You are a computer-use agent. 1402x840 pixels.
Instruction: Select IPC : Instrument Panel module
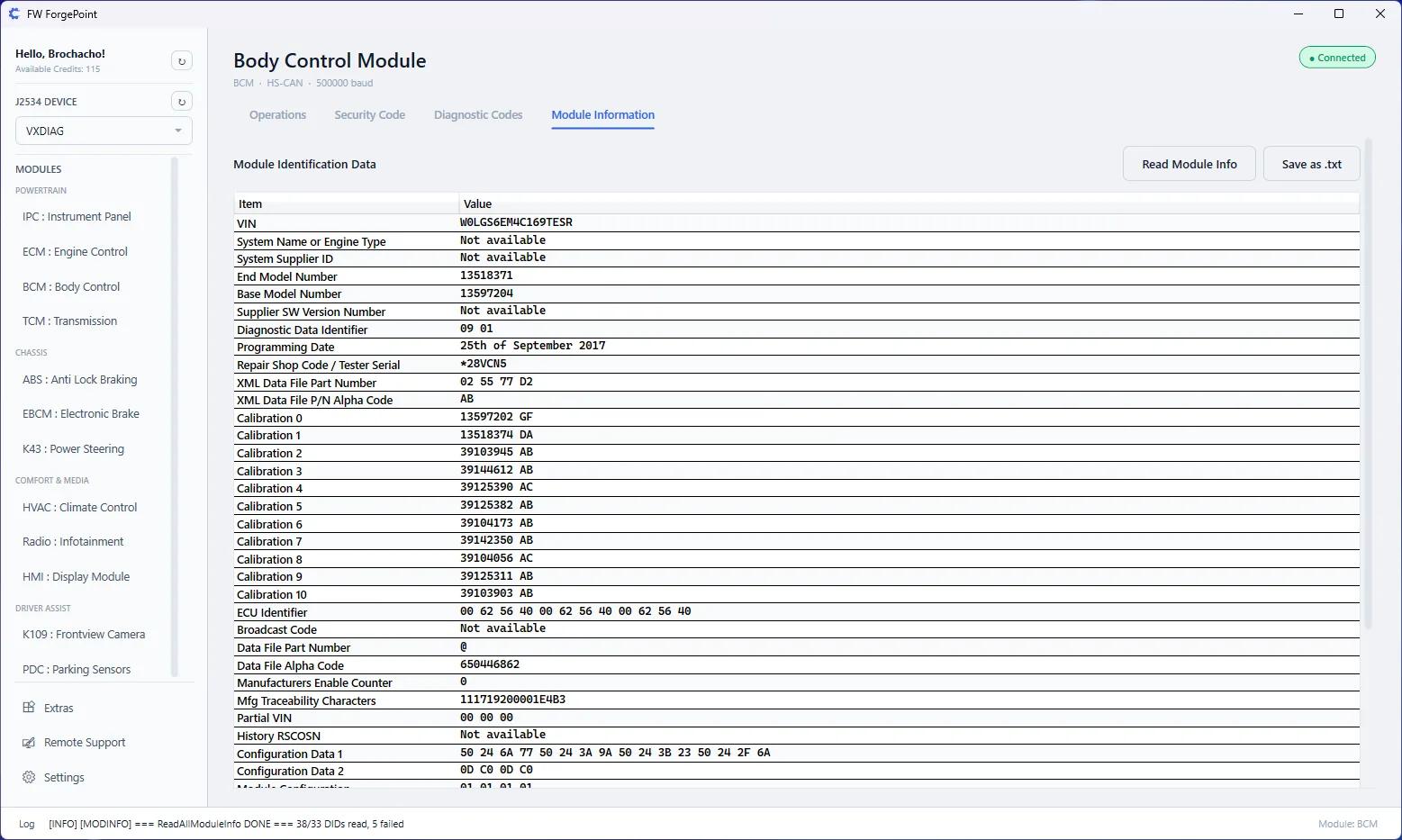(77, 217)
